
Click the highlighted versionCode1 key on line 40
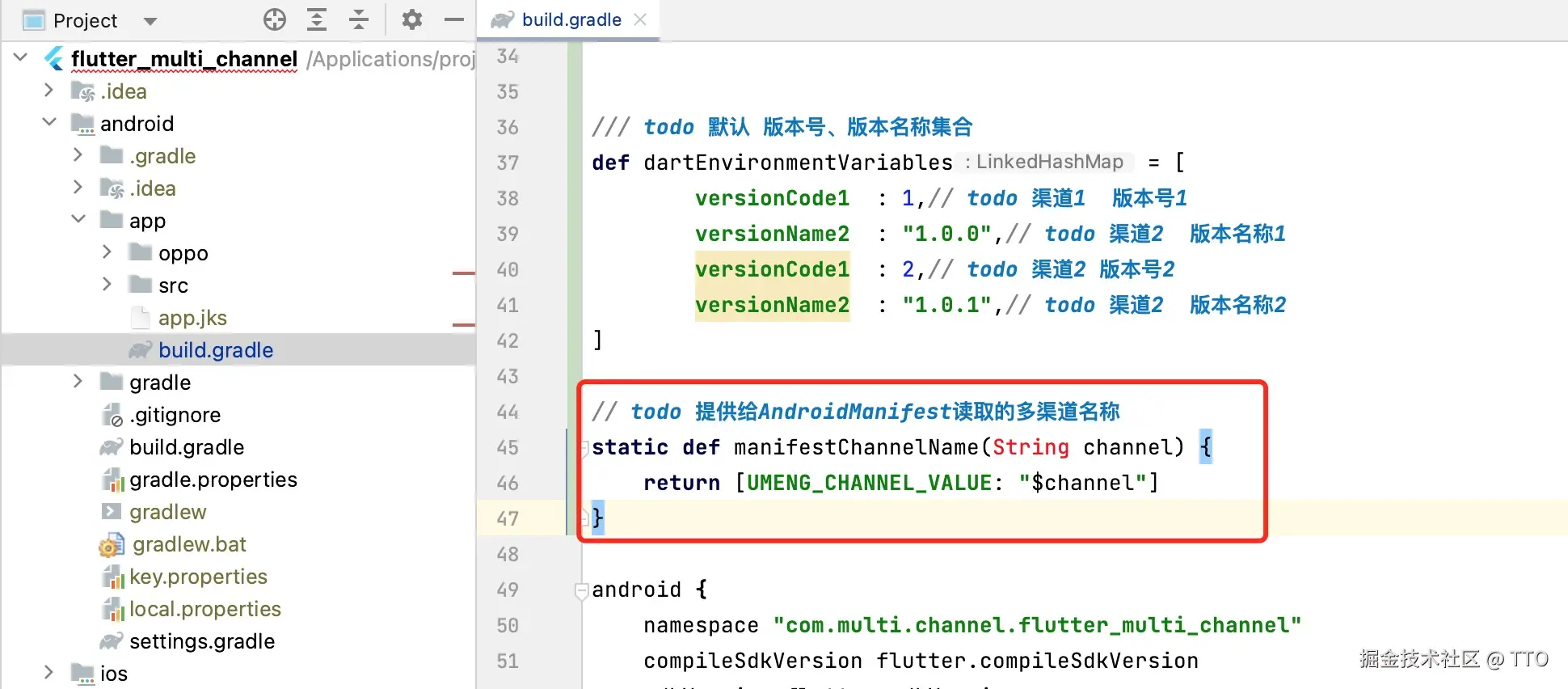(x=772, y=269)
